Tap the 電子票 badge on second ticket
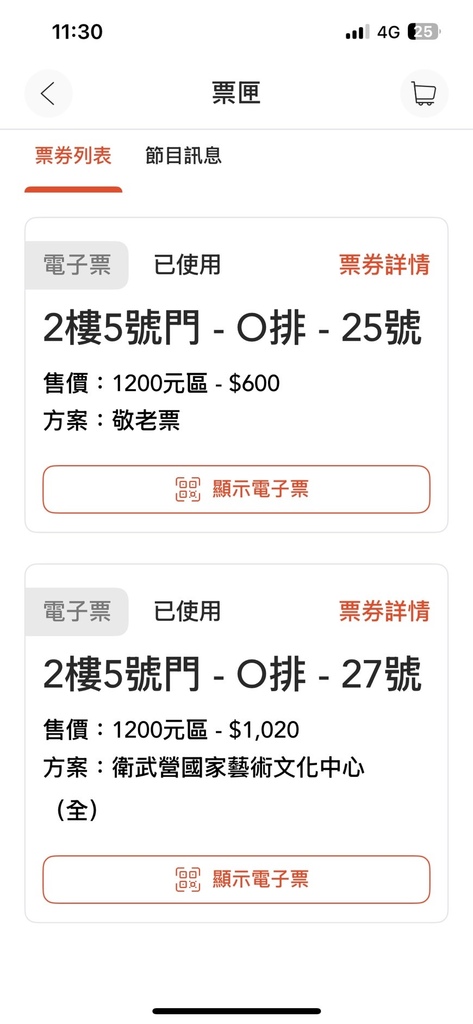The width and height of the screenshot is (473, 1024). click(x=76, y=611)
